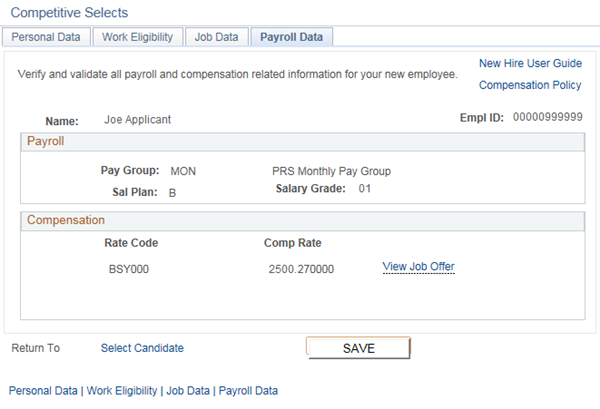Switch to the Personal Data tab
600x409 pixels.
(x=45, y=37)
